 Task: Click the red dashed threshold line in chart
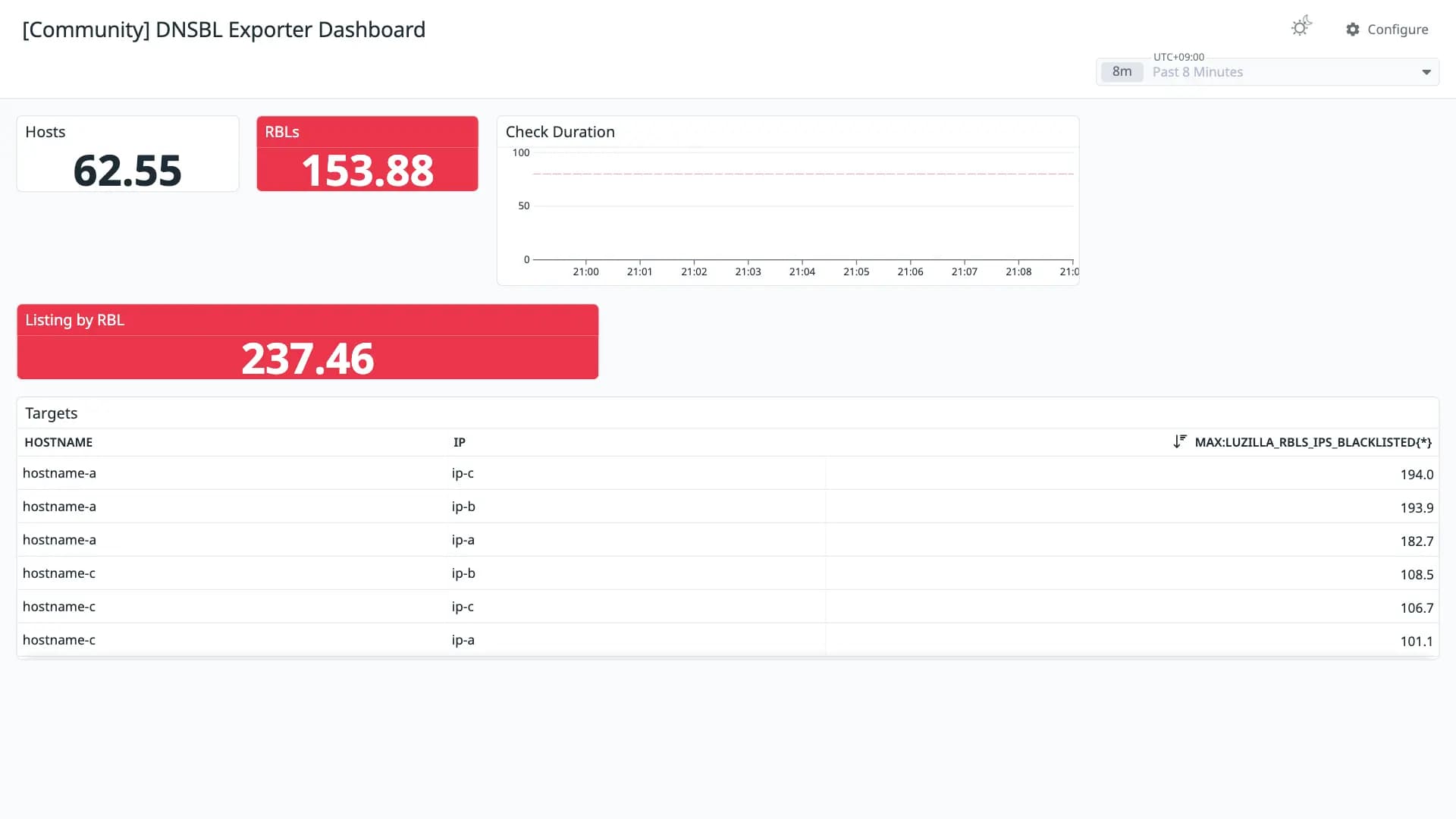tap(803, 174)
